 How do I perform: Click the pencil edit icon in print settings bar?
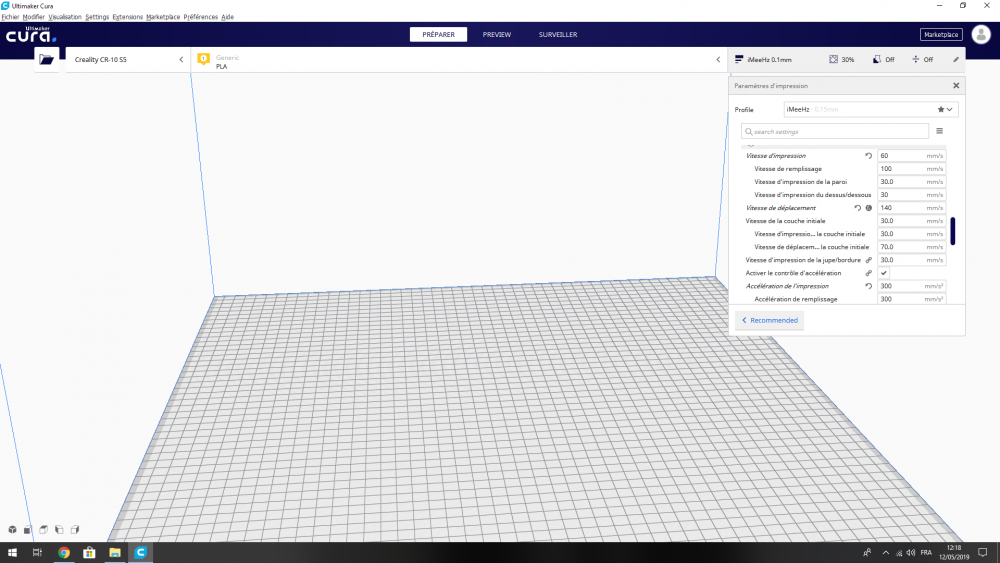(955, 59)
